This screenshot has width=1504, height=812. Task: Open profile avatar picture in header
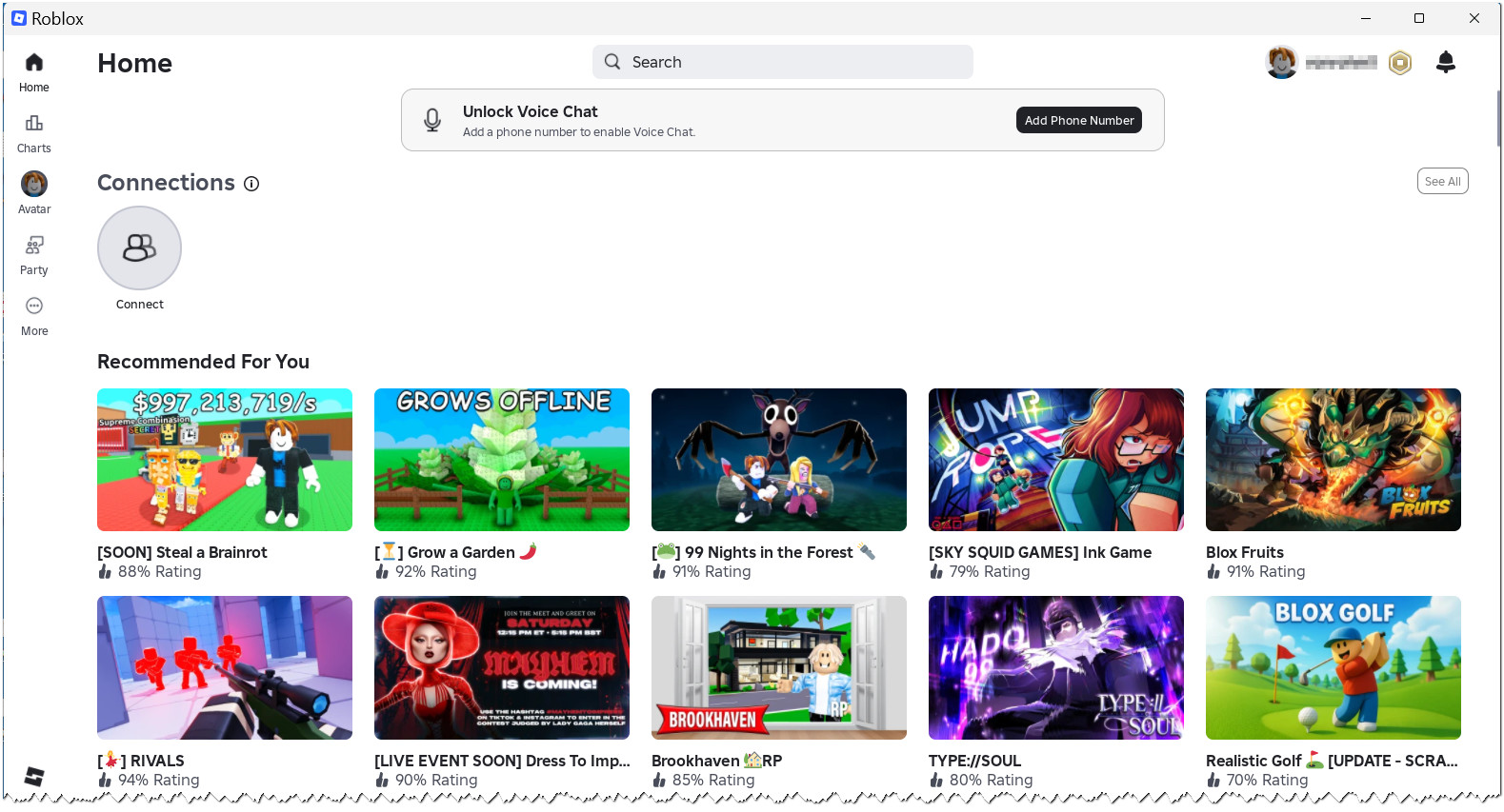point(1281,63)
